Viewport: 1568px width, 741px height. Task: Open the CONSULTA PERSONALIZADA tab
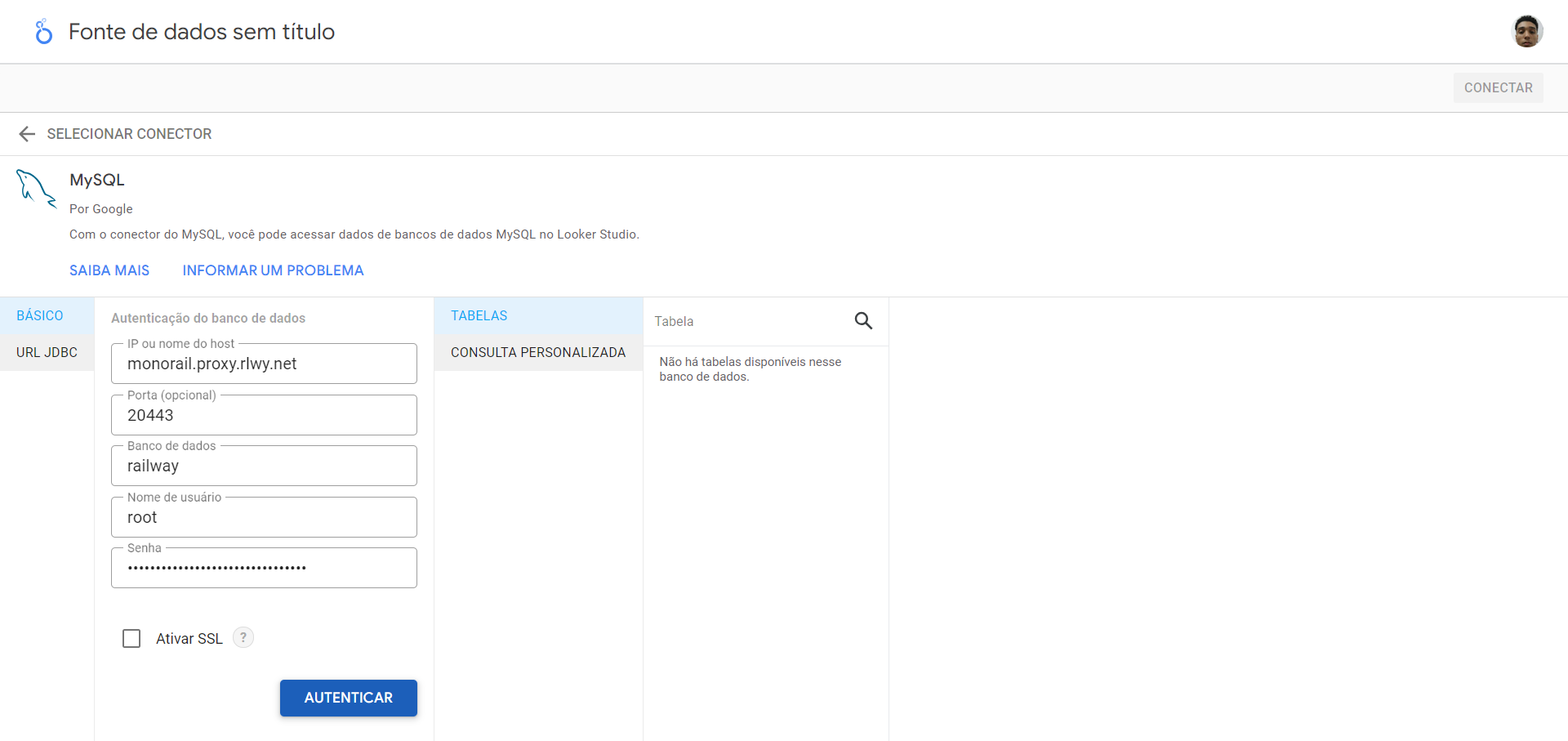coord(538,352)
